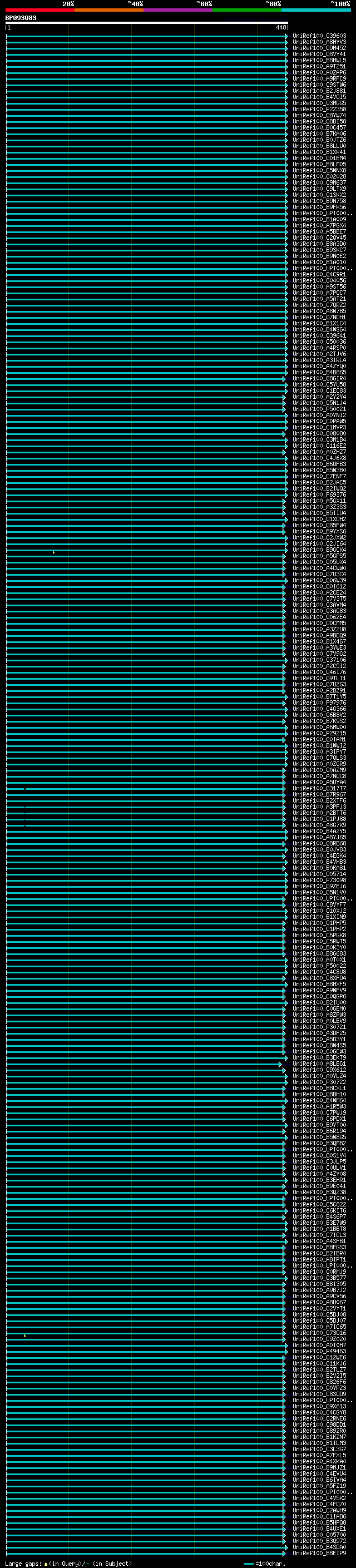Choose UniRef100_P97976 label

pos(319,703)
